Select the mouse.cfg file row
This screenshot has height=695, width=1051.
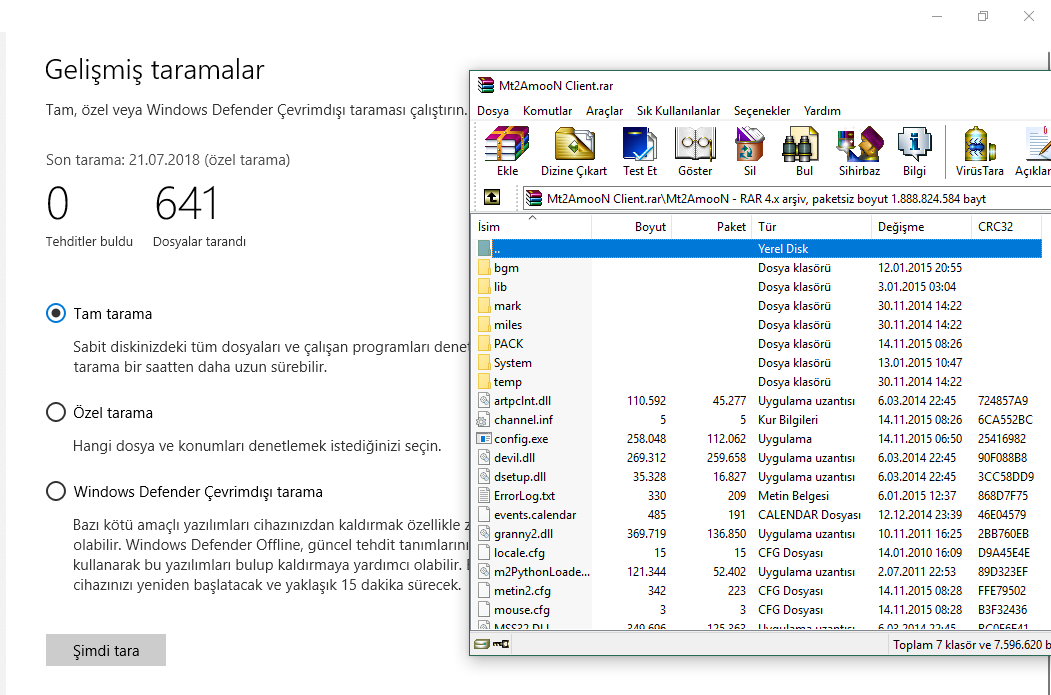coord(759,610)
